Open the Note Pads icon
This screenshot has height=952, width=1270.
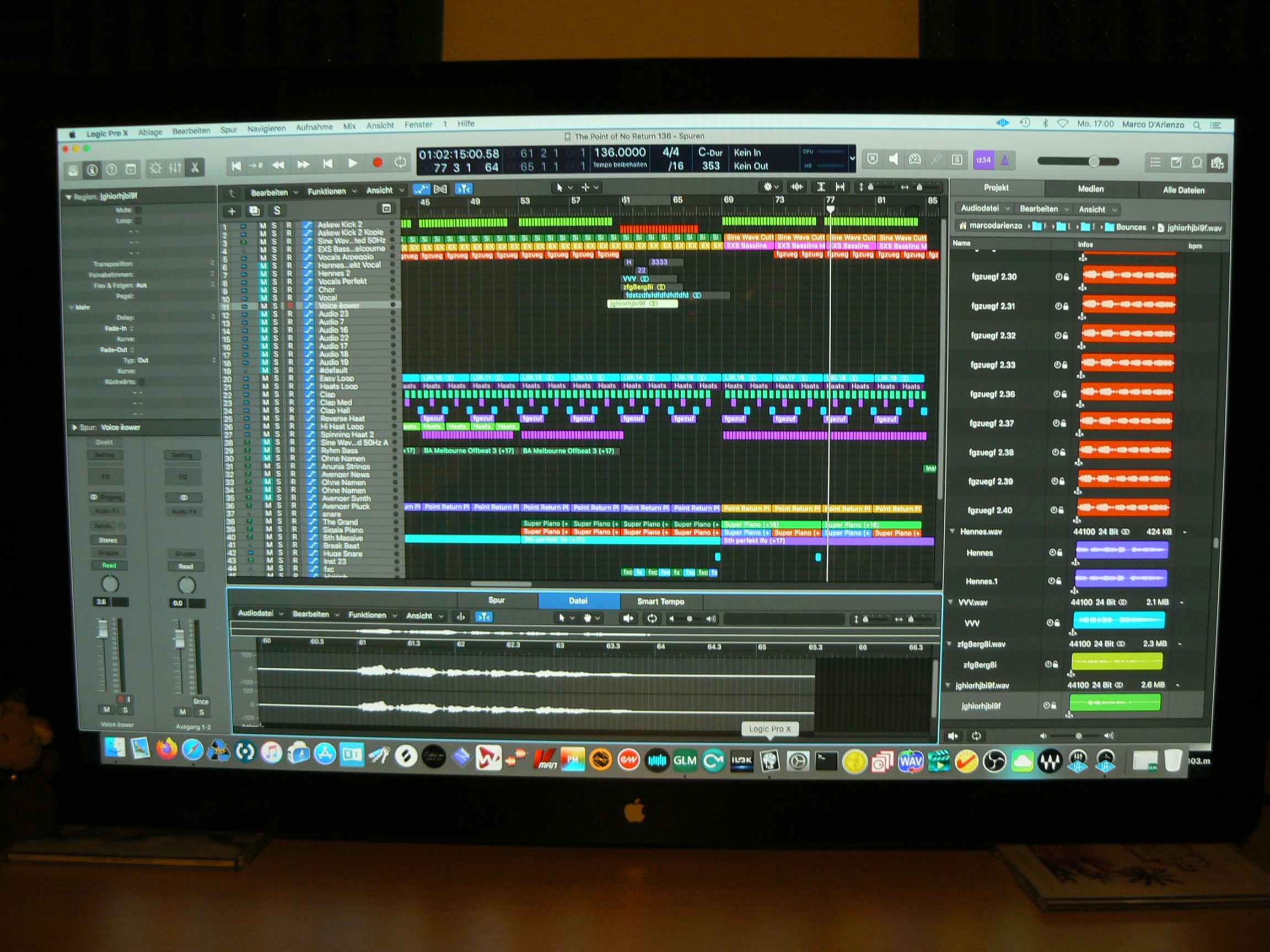1176,163
